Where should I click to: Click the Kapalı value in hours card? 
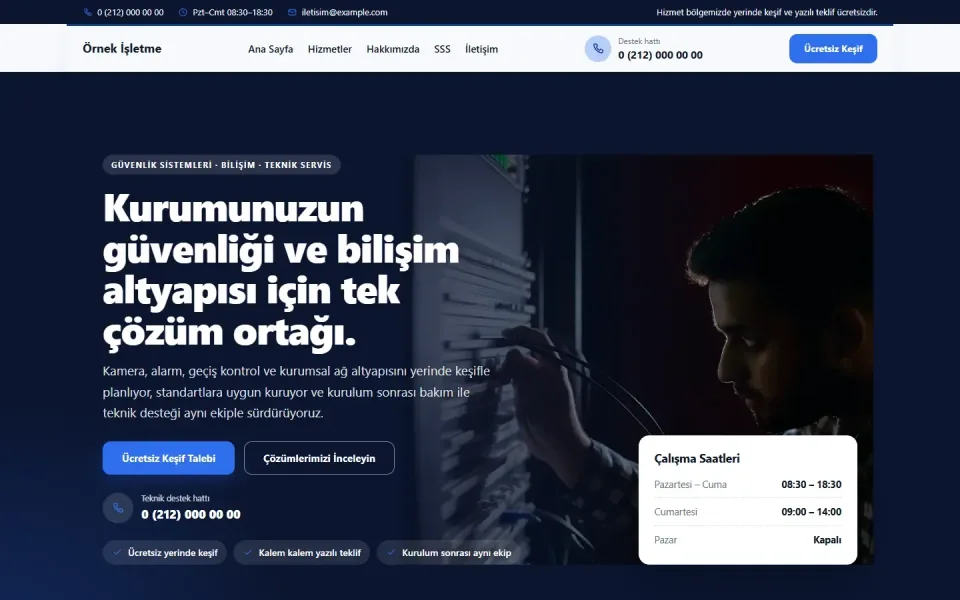[x=827, y=540]
